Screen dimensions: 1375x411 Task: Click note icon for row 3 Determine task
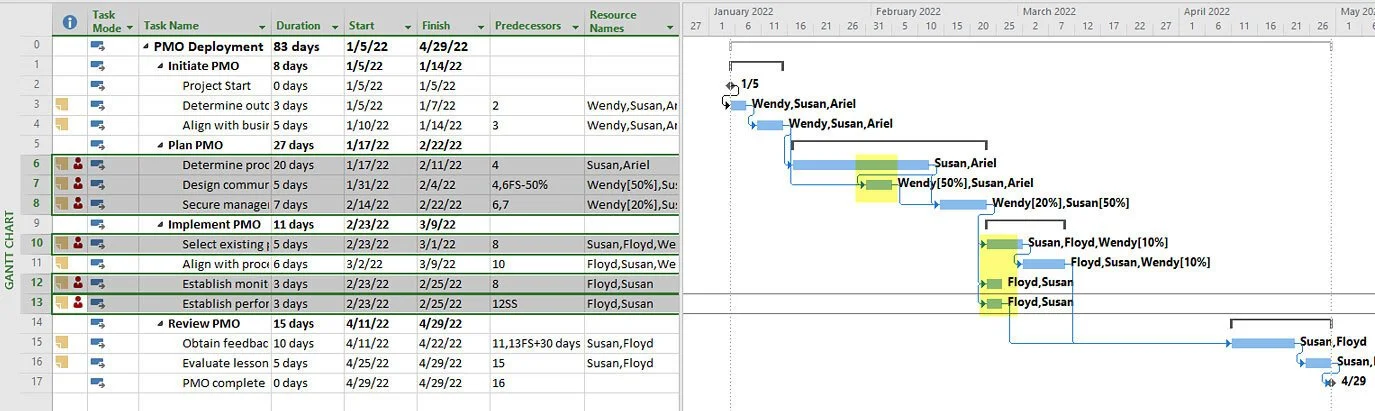click(x=62, y=105)
